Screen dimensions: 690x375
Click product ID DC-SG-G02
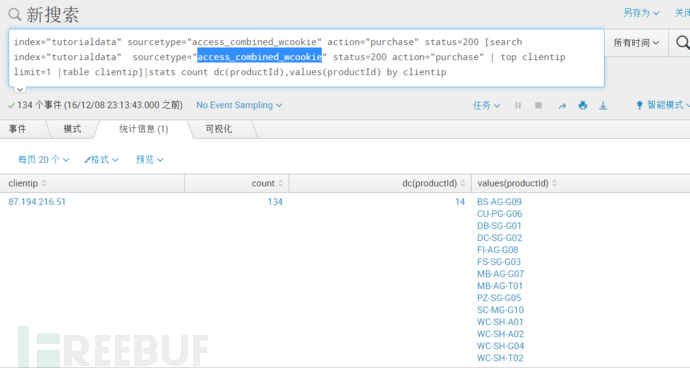coord(499,238)
